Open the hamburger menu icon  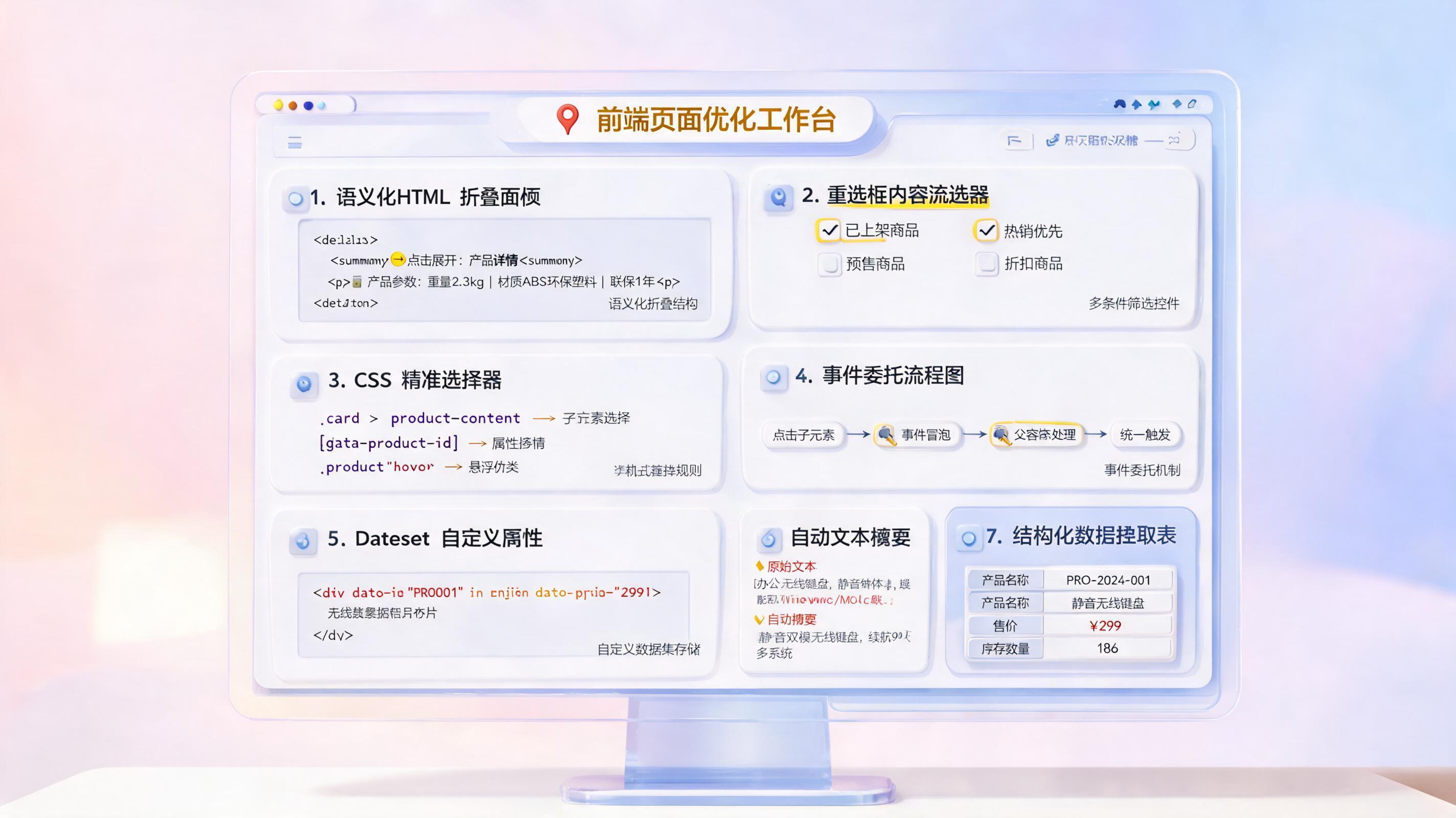(x=294, y=142)
